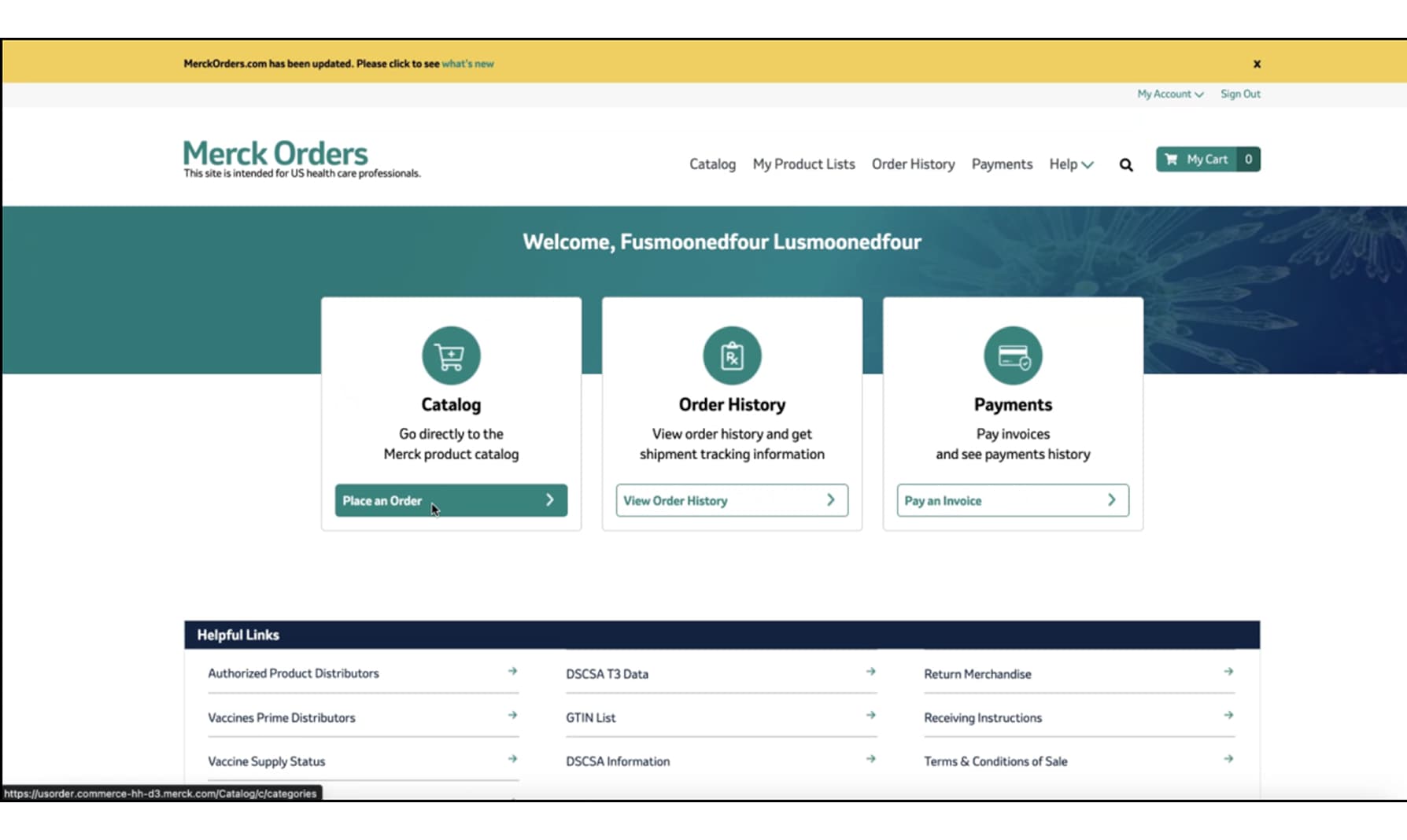Click the cart item count badge
Screen dimensions: 1407x840
tap(1248, 159)
